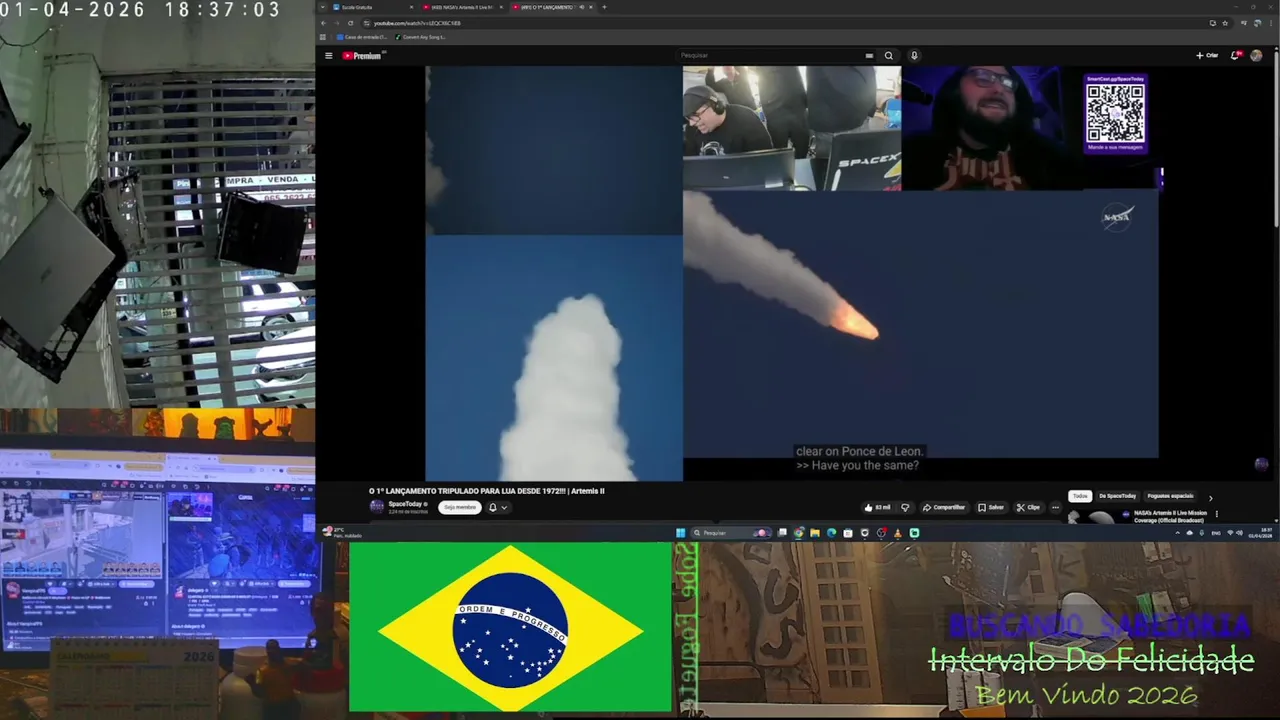The width and height of the screenshot is (1280, 720).
Task: Open Task View in the taskbar
Action: [782, 533]
